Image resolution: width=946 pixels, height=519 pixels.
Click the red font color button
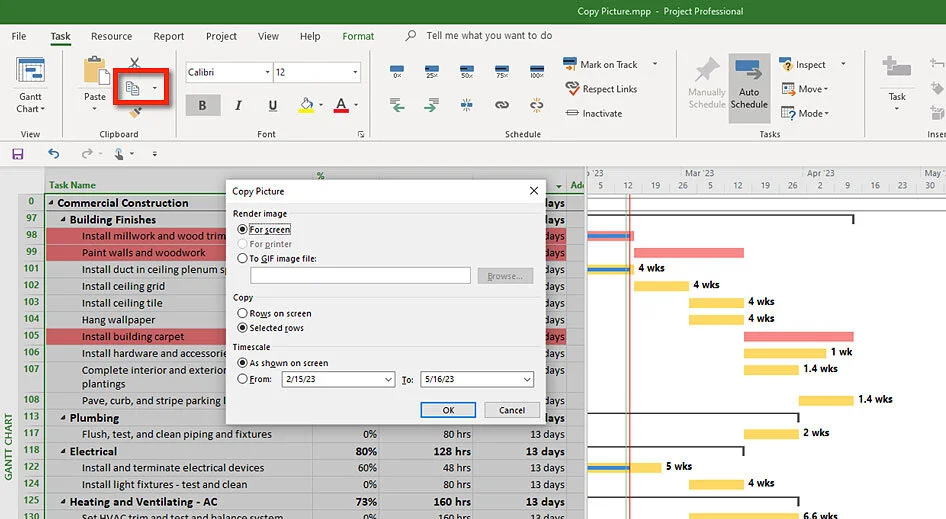point(341,105)
